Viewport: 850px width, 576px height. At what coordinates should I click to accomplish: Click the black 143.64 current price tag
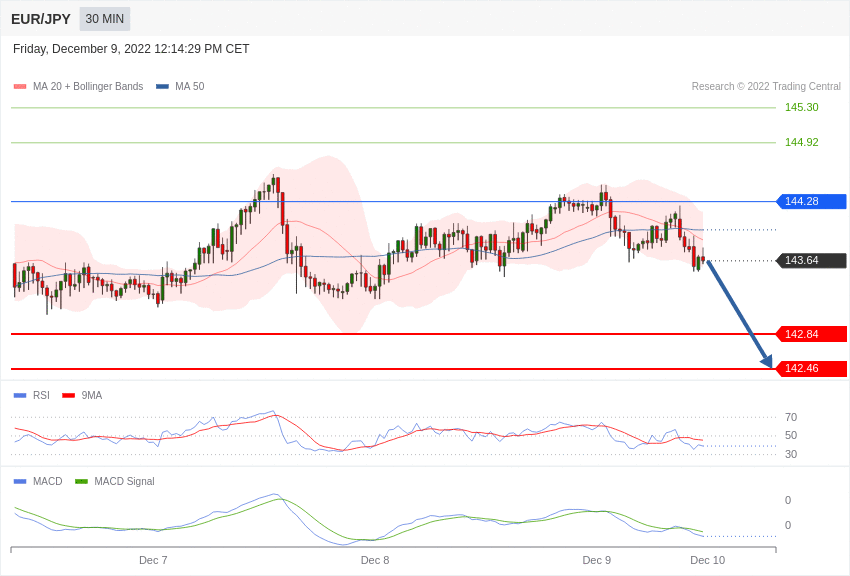(812, 261)
